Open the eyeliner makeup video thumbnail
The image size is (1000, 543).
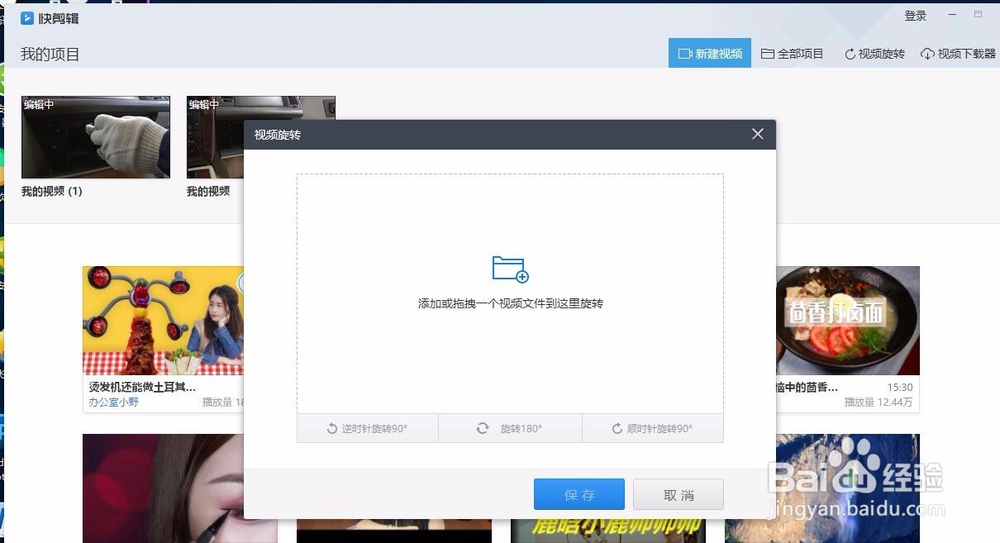click(163, 488)
